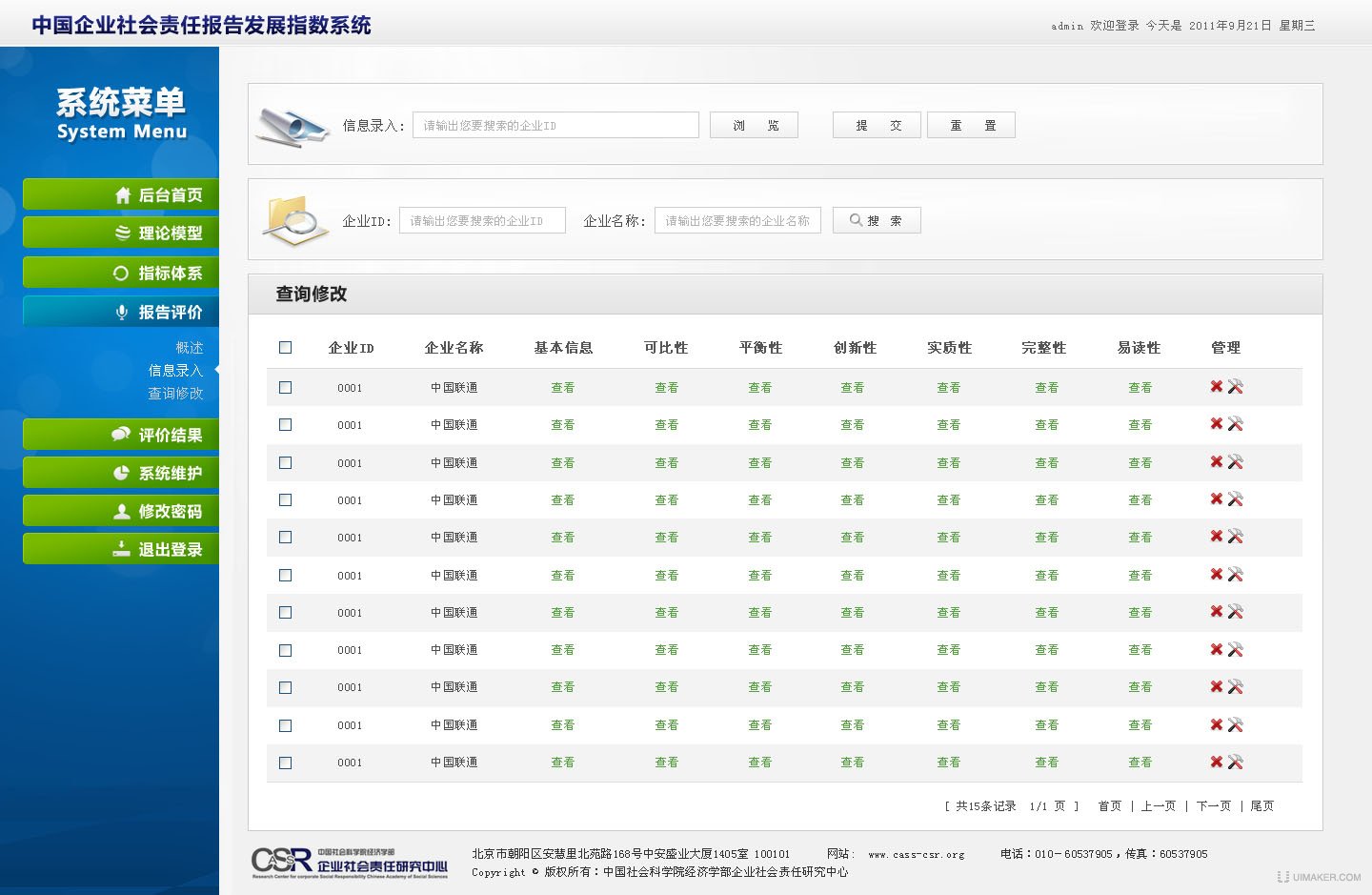1372x895 pixels.
Task: Go to 下一页 in pagination
Action: pos(1214,806)
